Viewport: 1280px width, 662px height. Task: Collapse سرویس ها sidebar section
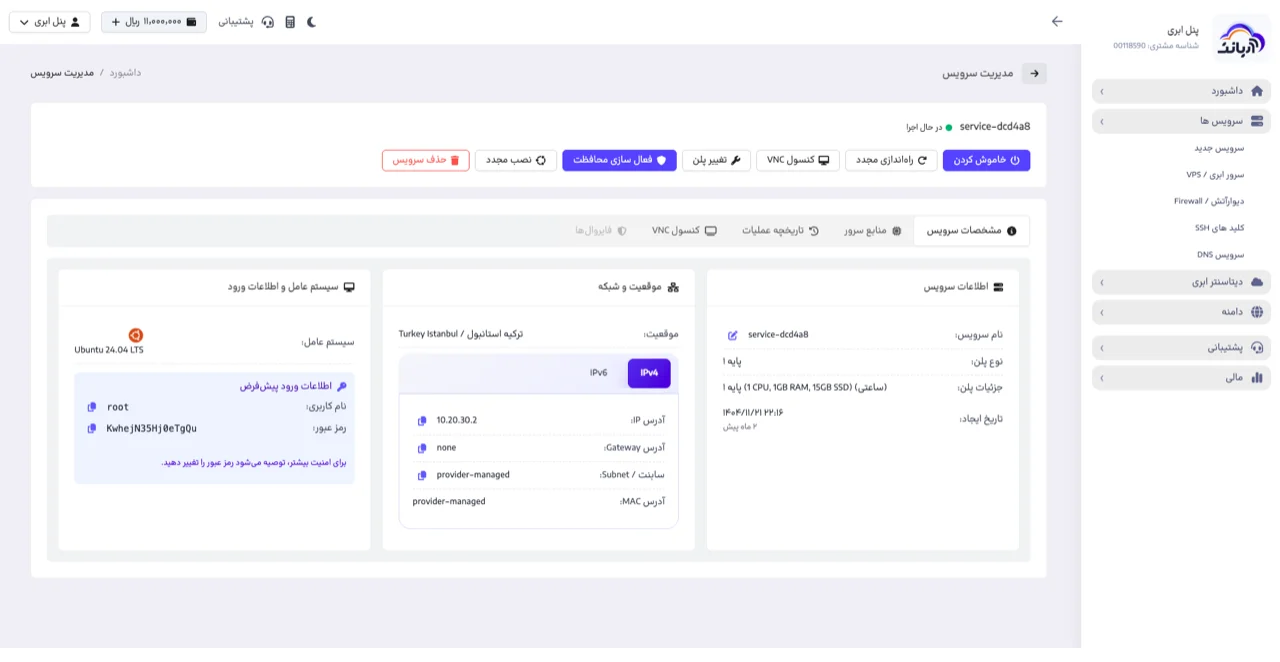coord(1181,121)
